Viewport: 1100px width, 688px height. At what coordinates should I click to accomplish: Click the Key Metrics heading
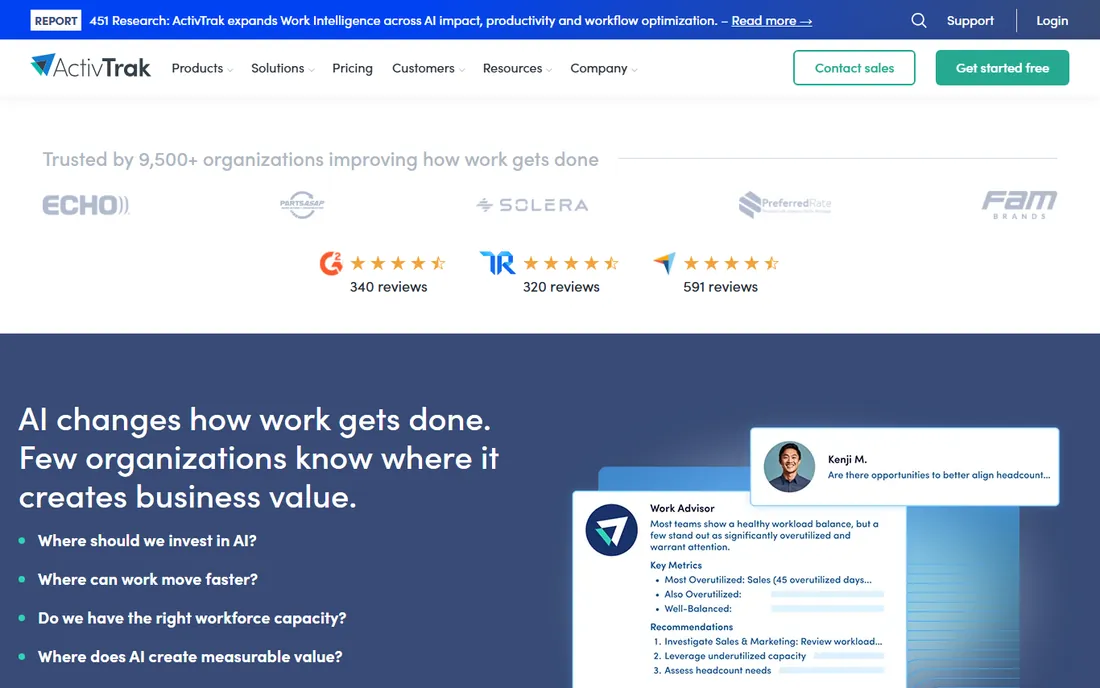click(676, 565)
